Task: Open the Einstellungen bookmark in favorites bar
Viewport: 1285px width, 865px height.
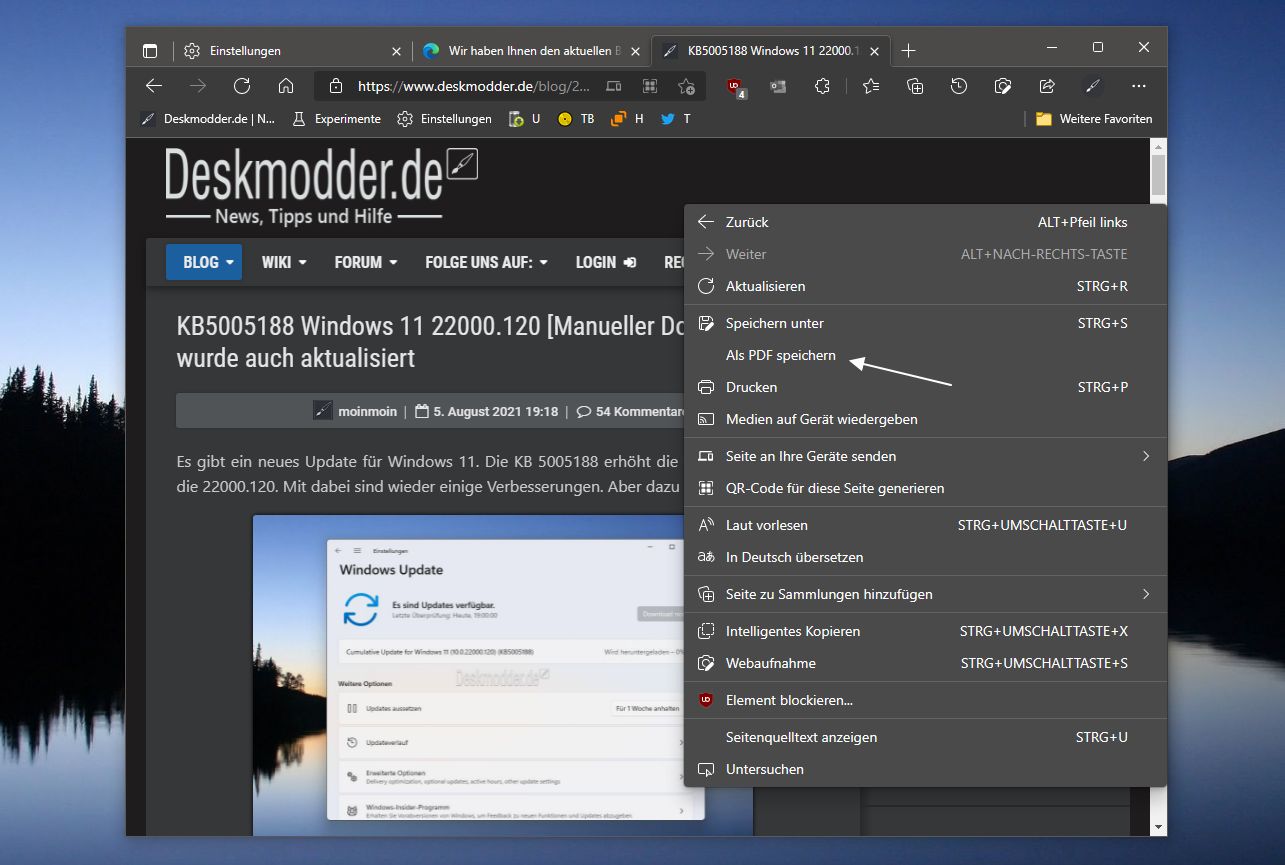Action: 444,119
